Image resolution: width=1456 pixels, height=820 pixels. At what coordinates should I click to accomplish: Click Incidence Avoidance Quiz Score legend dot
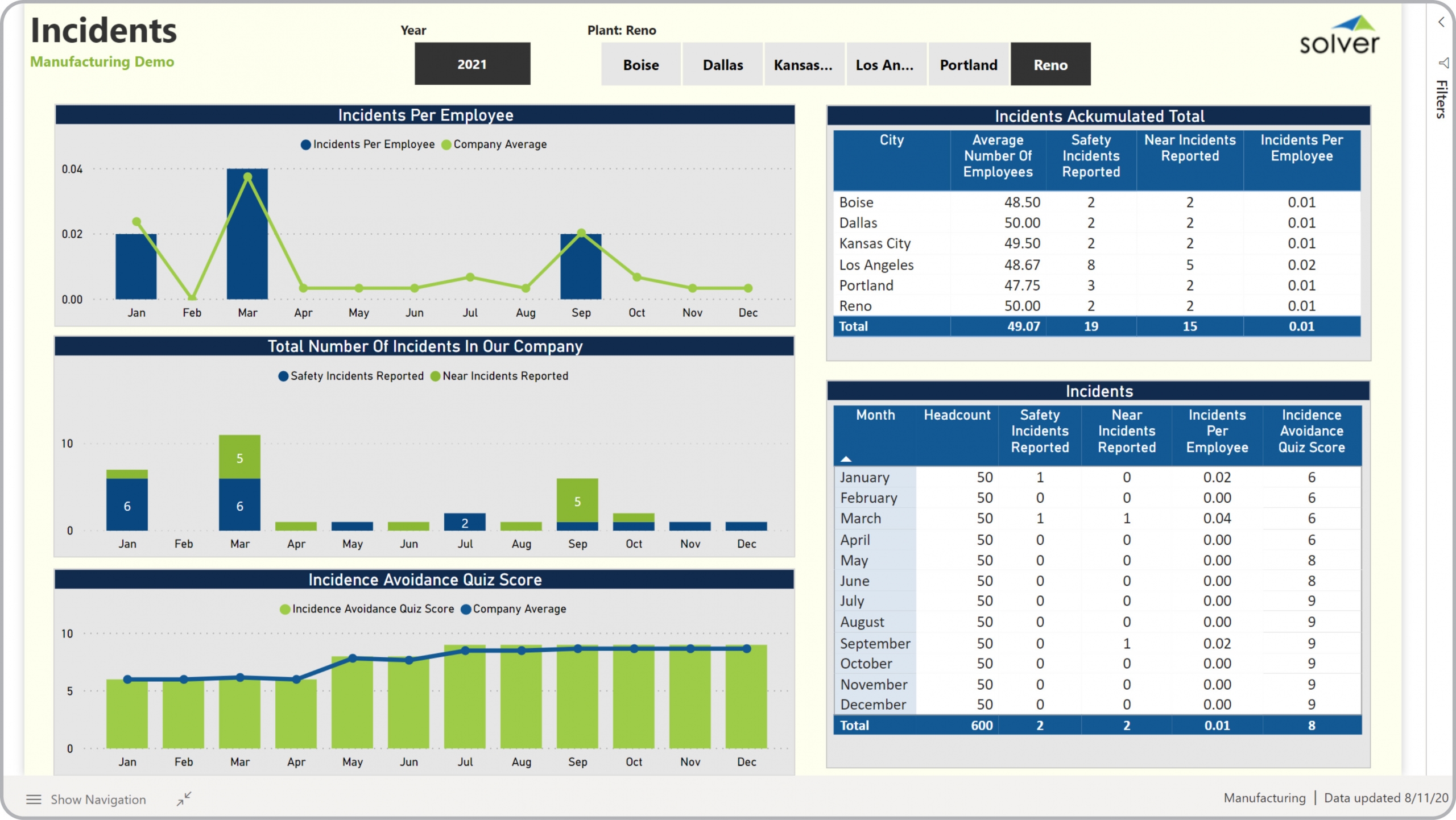285,610
